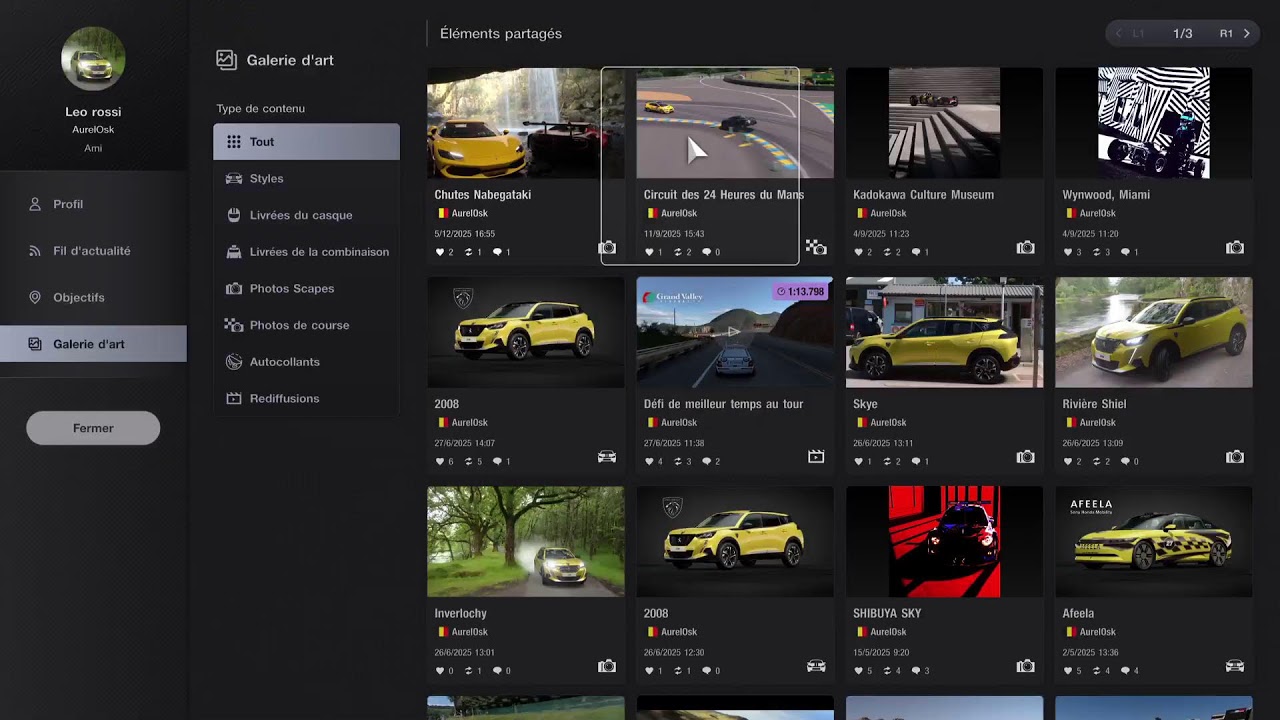Click the sticker icon beside Autocollants

coord(234,362)
